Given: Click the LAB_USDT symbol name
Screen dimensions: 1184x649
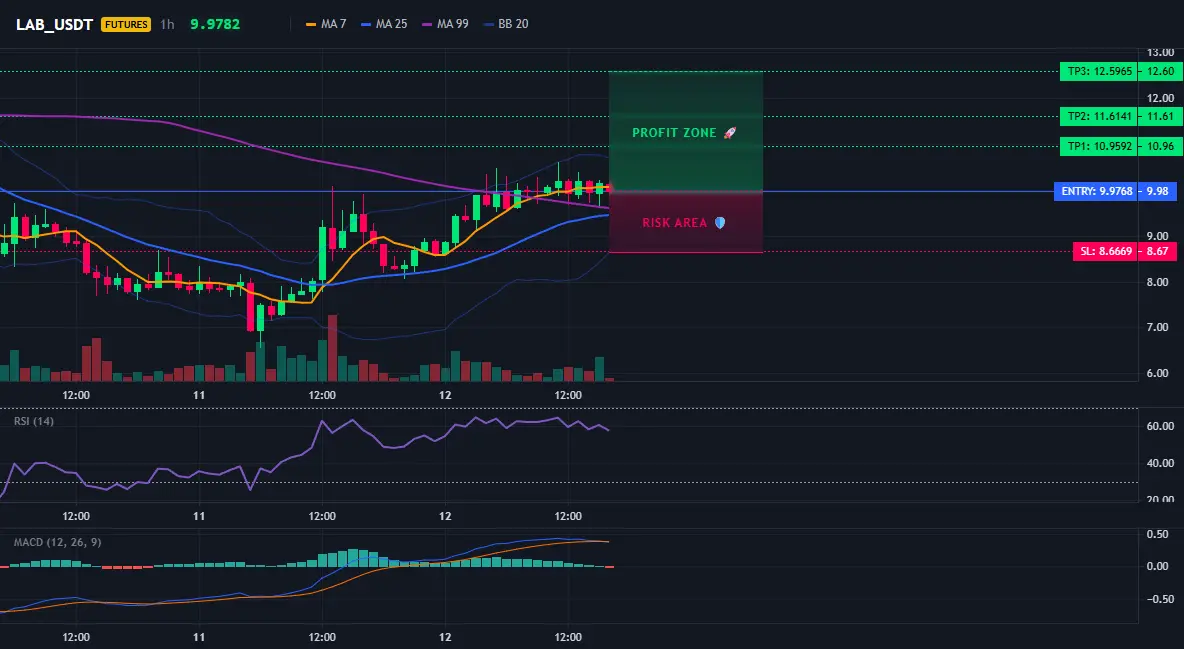Looking at the screenshot, I should [54, 24].
